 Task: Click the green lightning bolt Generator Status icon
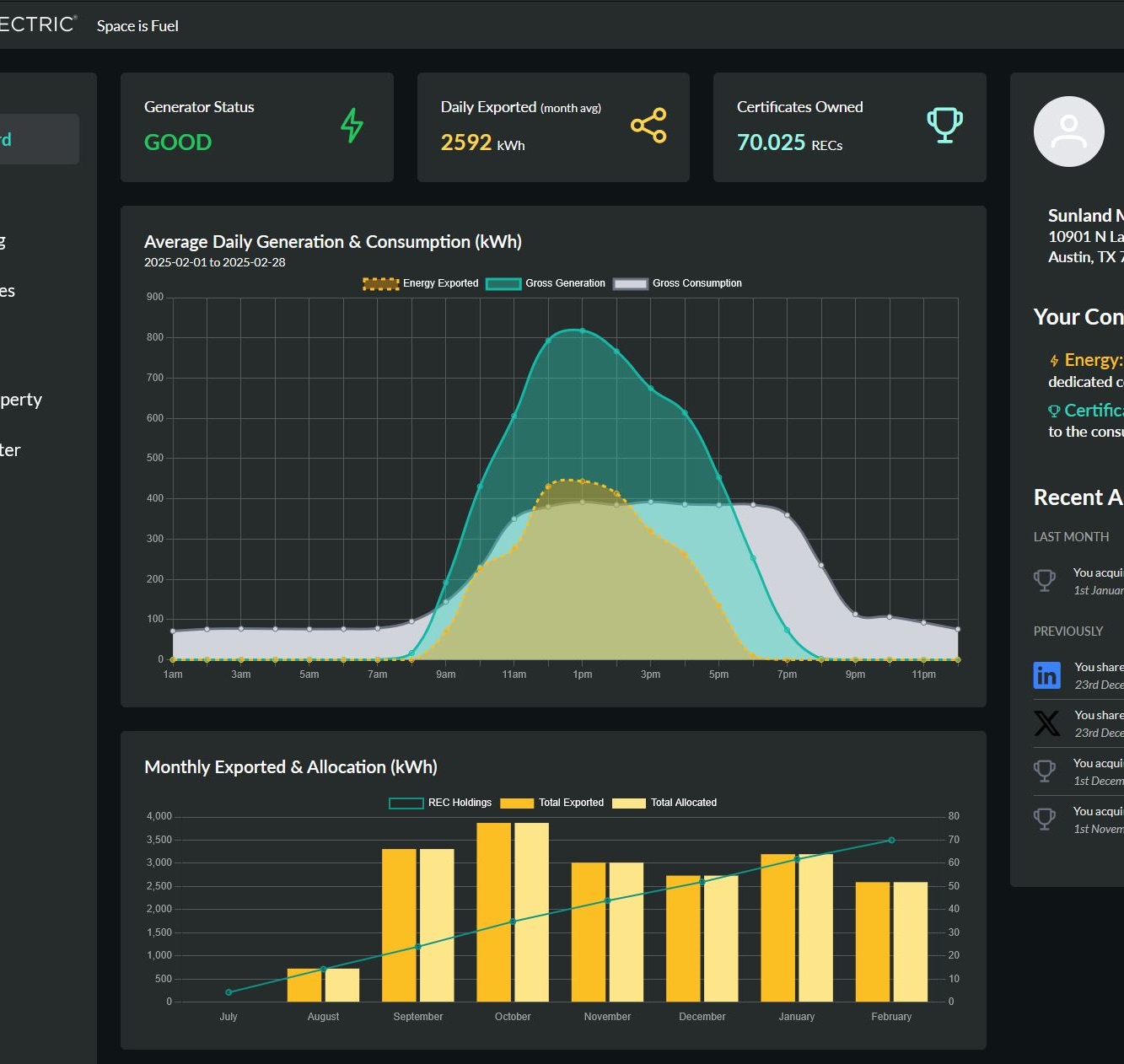tap(352, 126)
